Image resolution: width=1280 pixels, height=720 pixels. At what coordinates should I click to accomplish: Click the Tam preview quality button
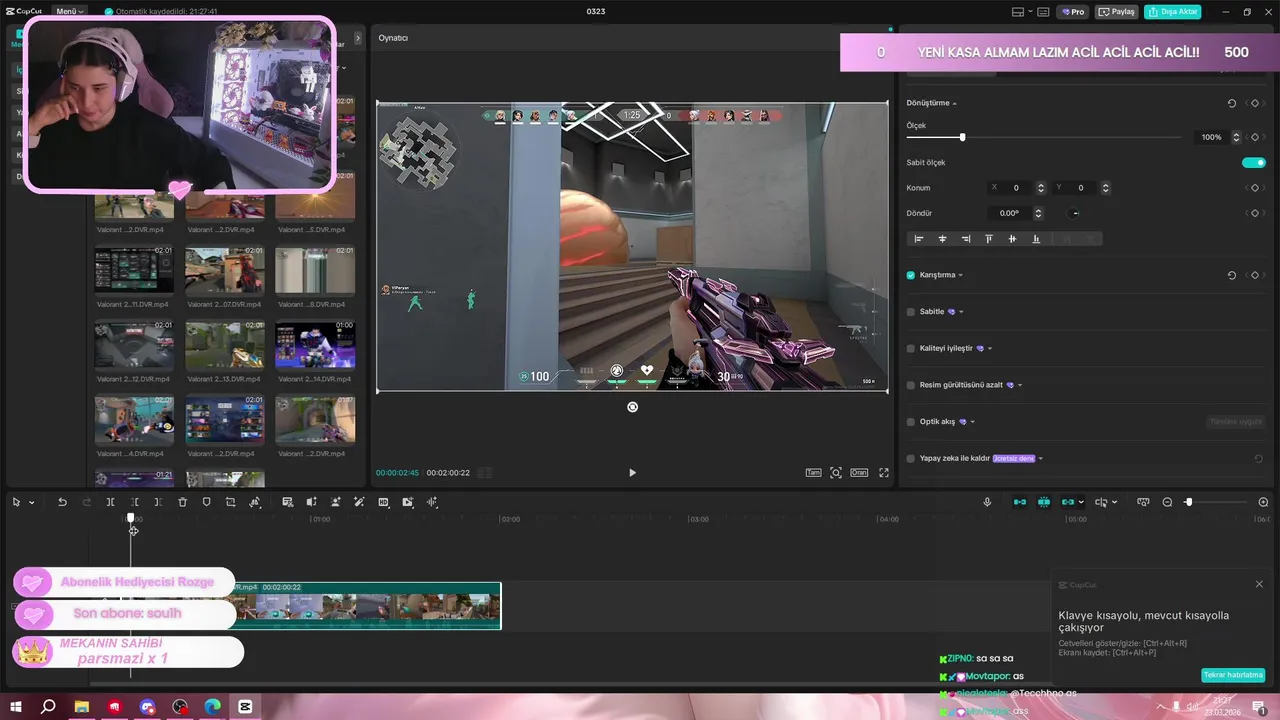point(814,473)
